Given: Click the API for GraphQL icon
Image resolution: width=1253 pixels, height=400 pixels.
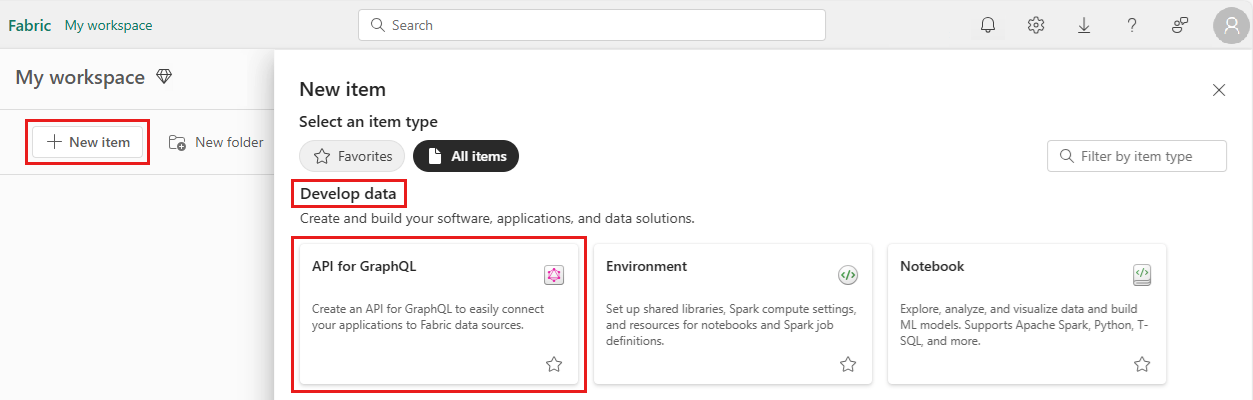Looking at the screenshot, I should pos(554,275).
